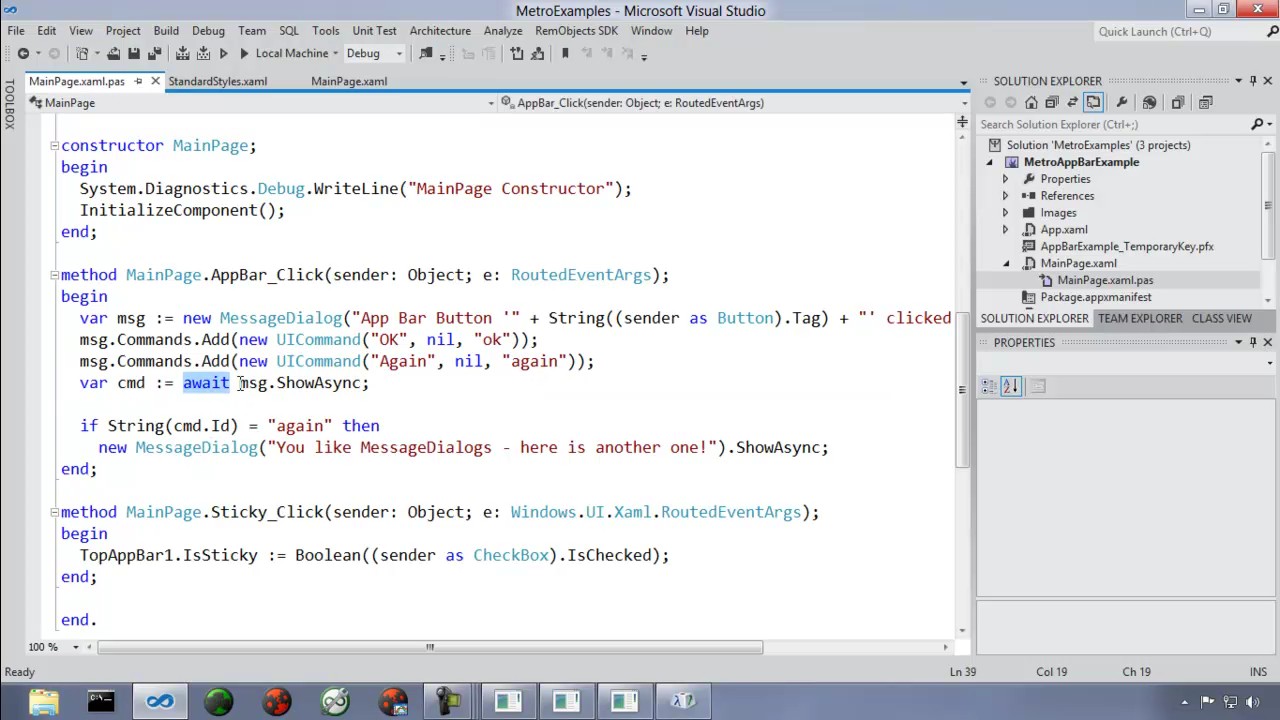The width and height of the screenshot is (1280, 720).
Task: Switch to the Team Explorer tab
Action: point(1140,318)
